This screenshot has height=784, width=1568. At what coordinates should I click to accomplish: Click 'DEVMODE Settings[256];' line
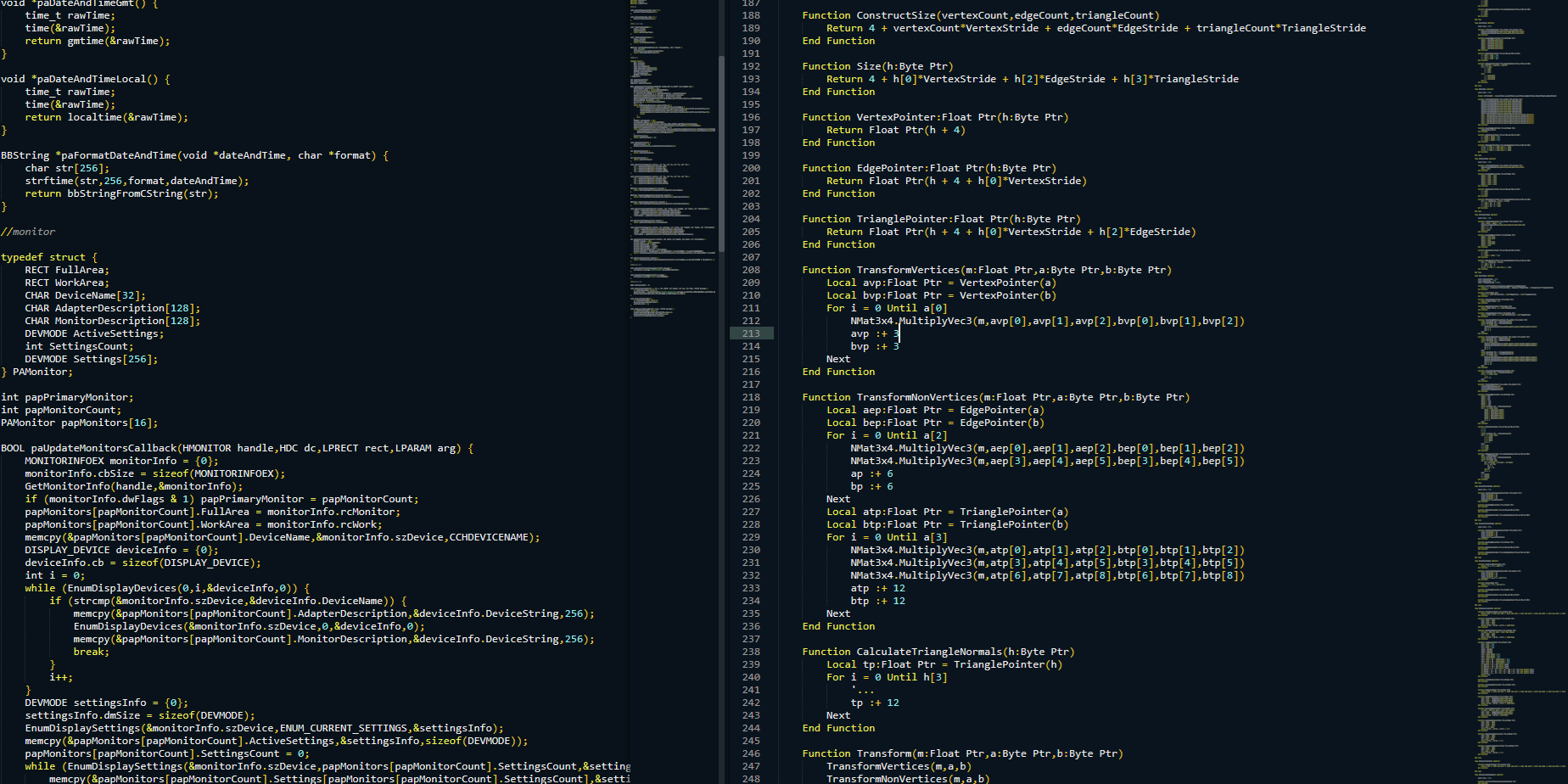[92, 359]
